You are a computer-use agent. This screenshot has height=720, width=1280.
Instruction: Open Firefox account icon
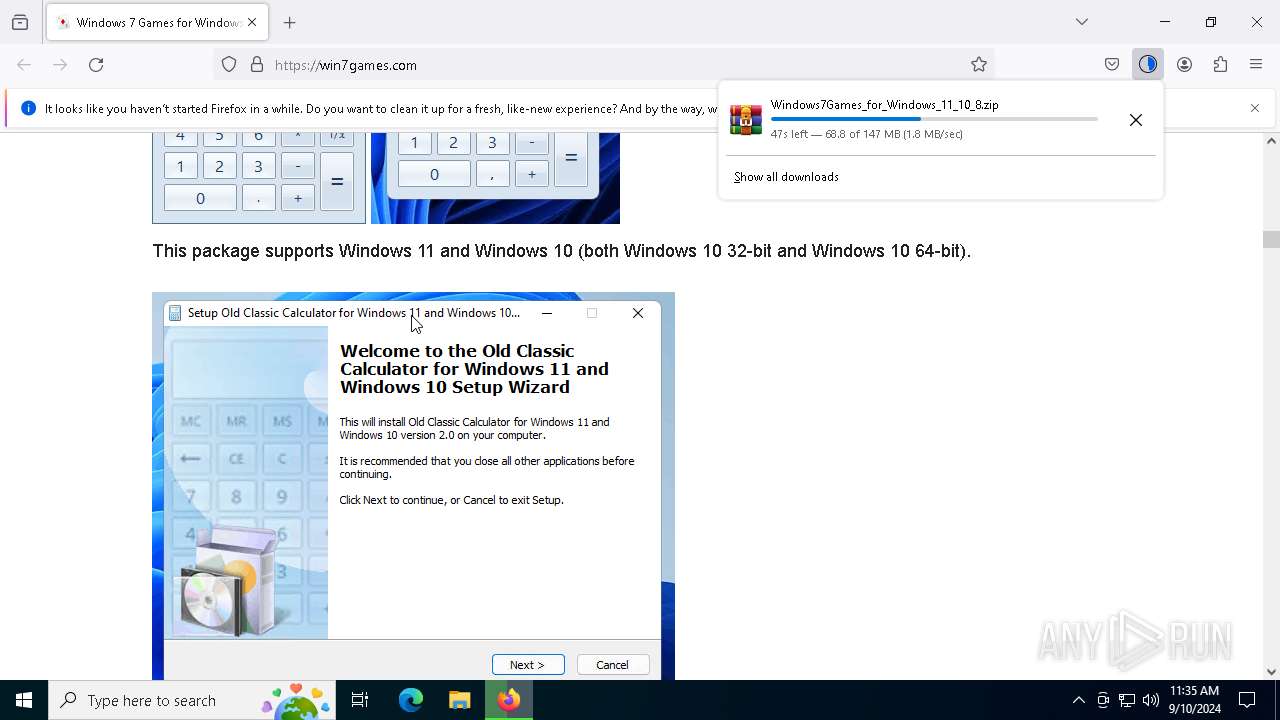1184,65
